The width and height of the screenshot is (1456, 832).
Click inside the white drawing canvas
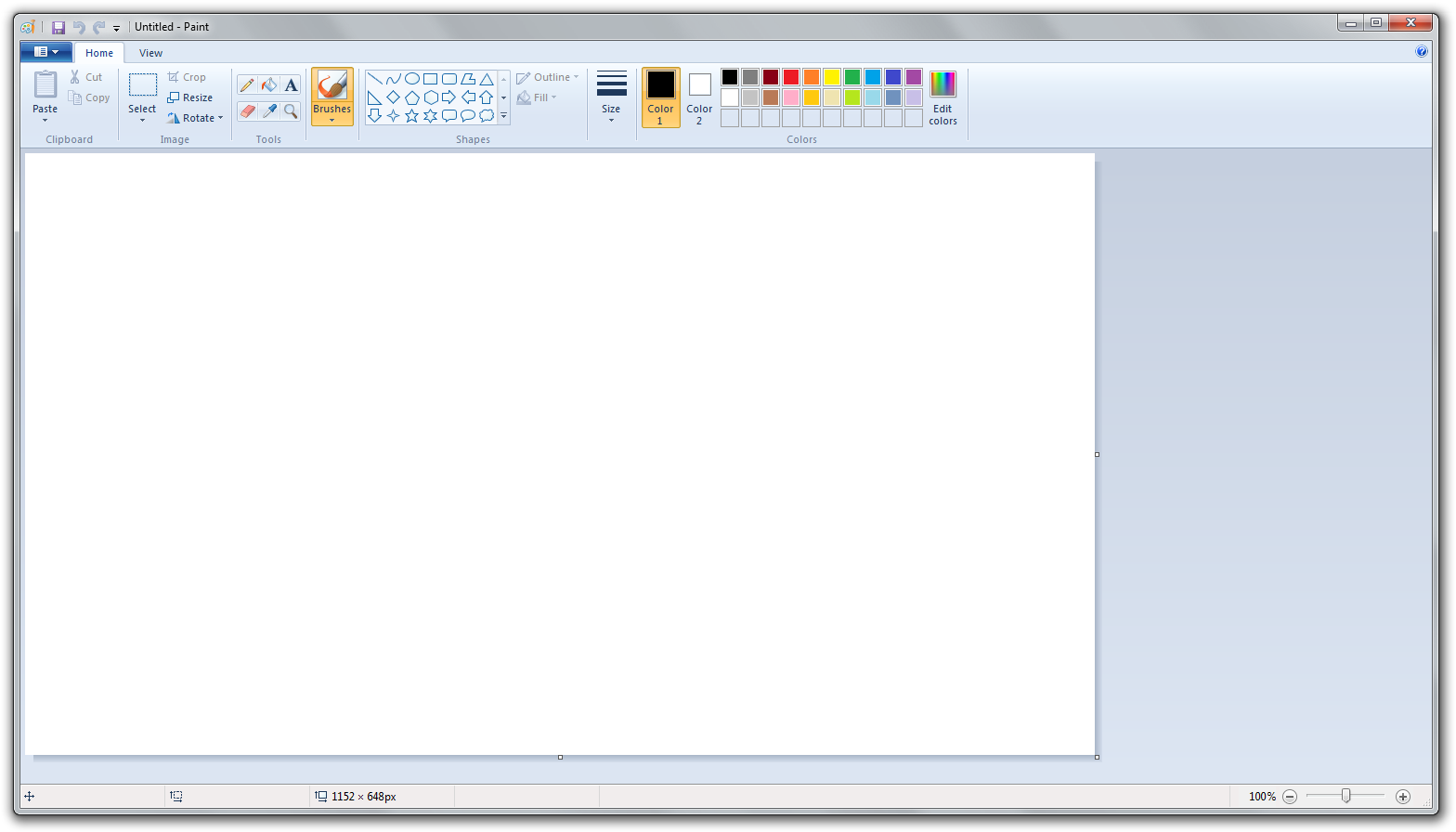(x=560, y=454)
